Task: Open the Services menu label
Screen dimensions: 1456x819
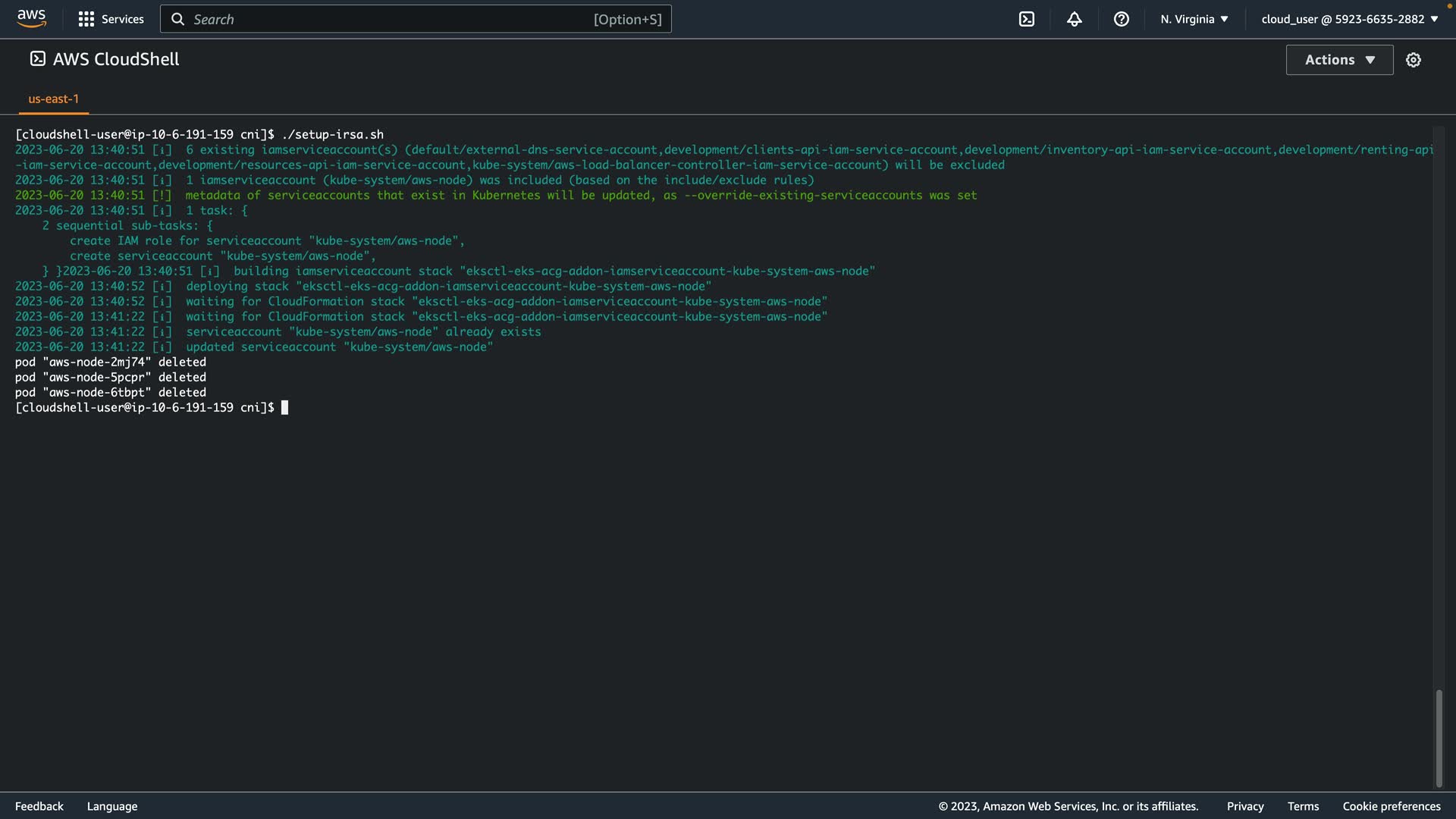Action: 122,19
